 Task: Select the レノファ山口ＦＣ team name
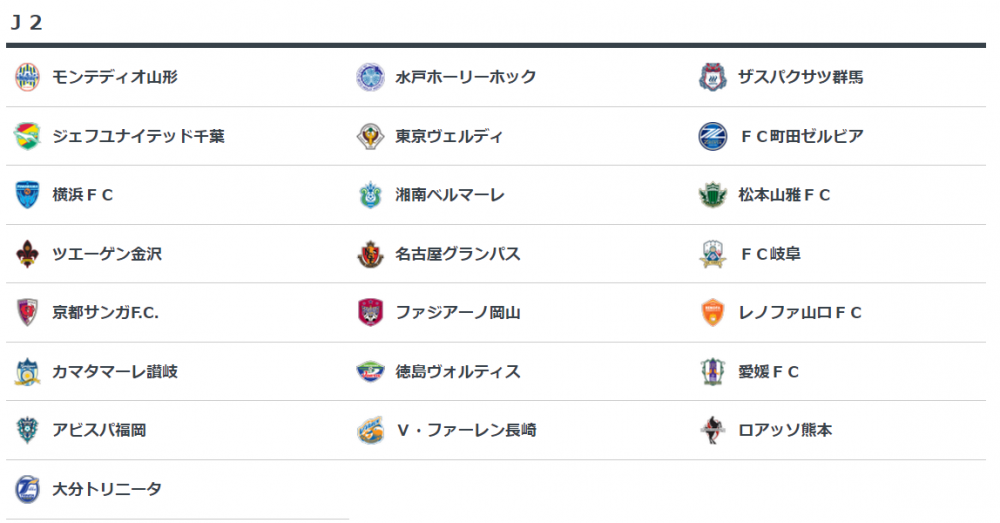799,313
